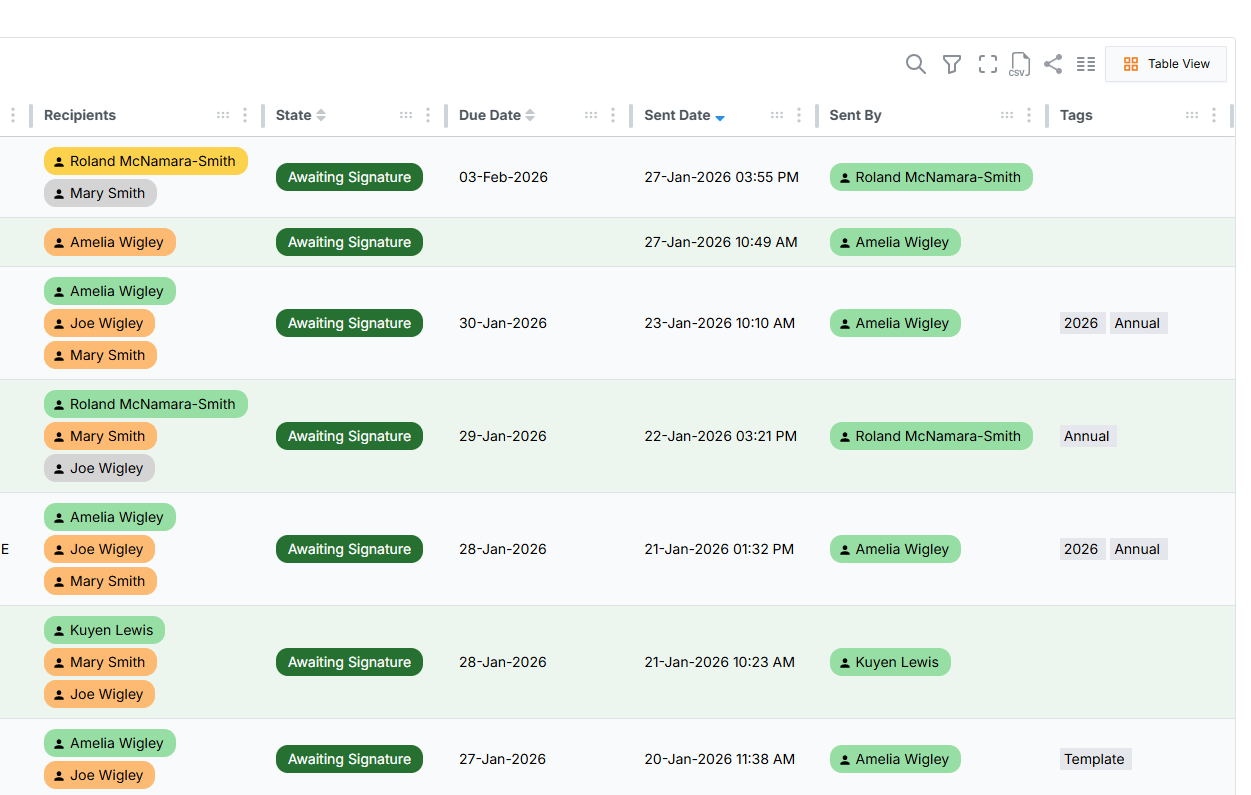Click the share icon in toolbar
This screenshot has height=795, width=1251.
pos(1053,64)
